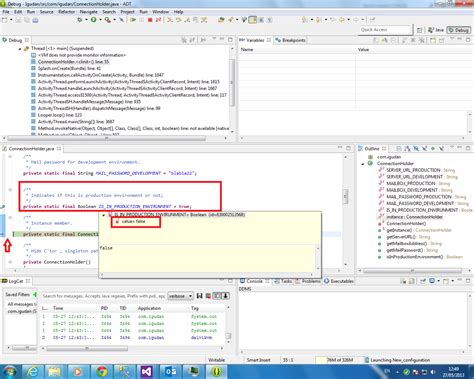Viewport: 474px width, 379px height.
Task: Click the Resume debugging icon
Action: (x=133, y=20)
